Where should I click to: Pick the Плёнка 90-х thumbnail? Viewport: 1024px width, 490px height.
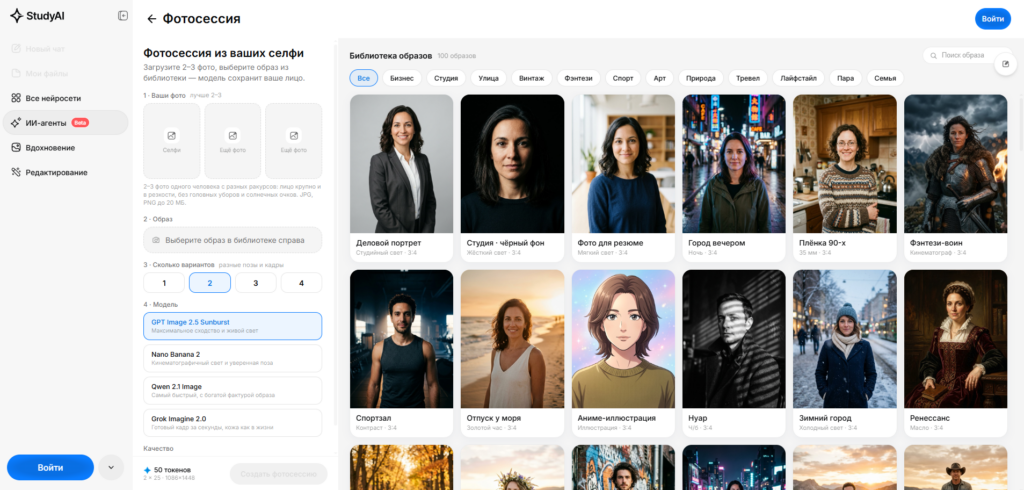click(845, 164)
